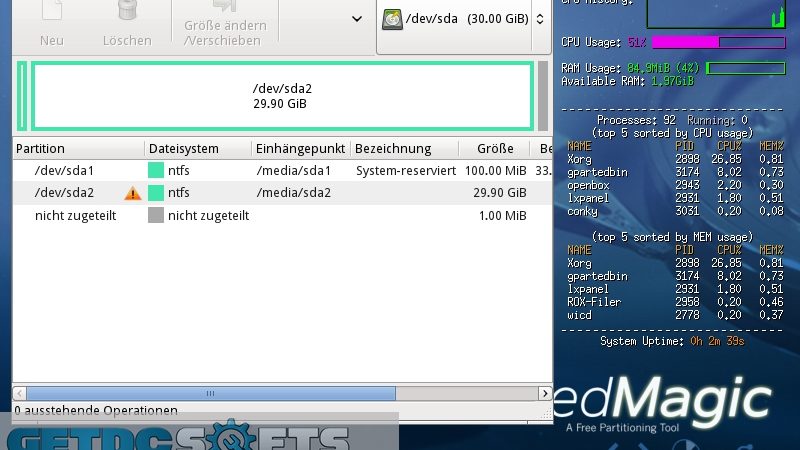Screen dimensions: 800x450
Task: Click the warning icon on /dev/sda2
Action: 133,193
